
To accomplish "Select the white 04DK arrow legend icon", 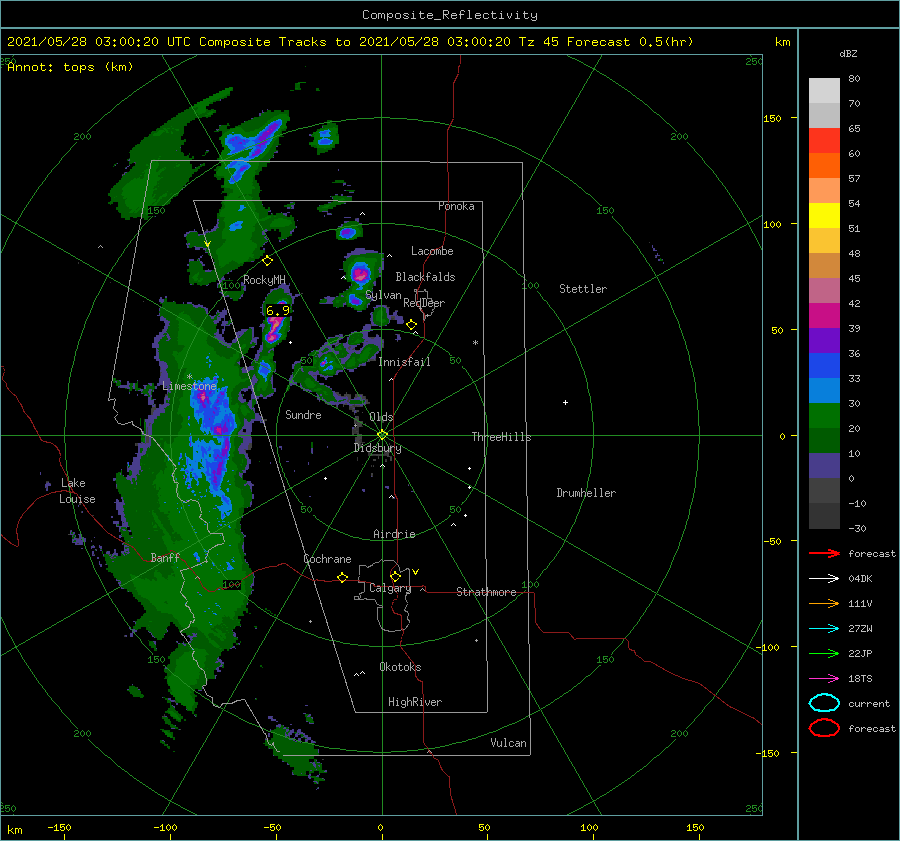I will point(824,578).
